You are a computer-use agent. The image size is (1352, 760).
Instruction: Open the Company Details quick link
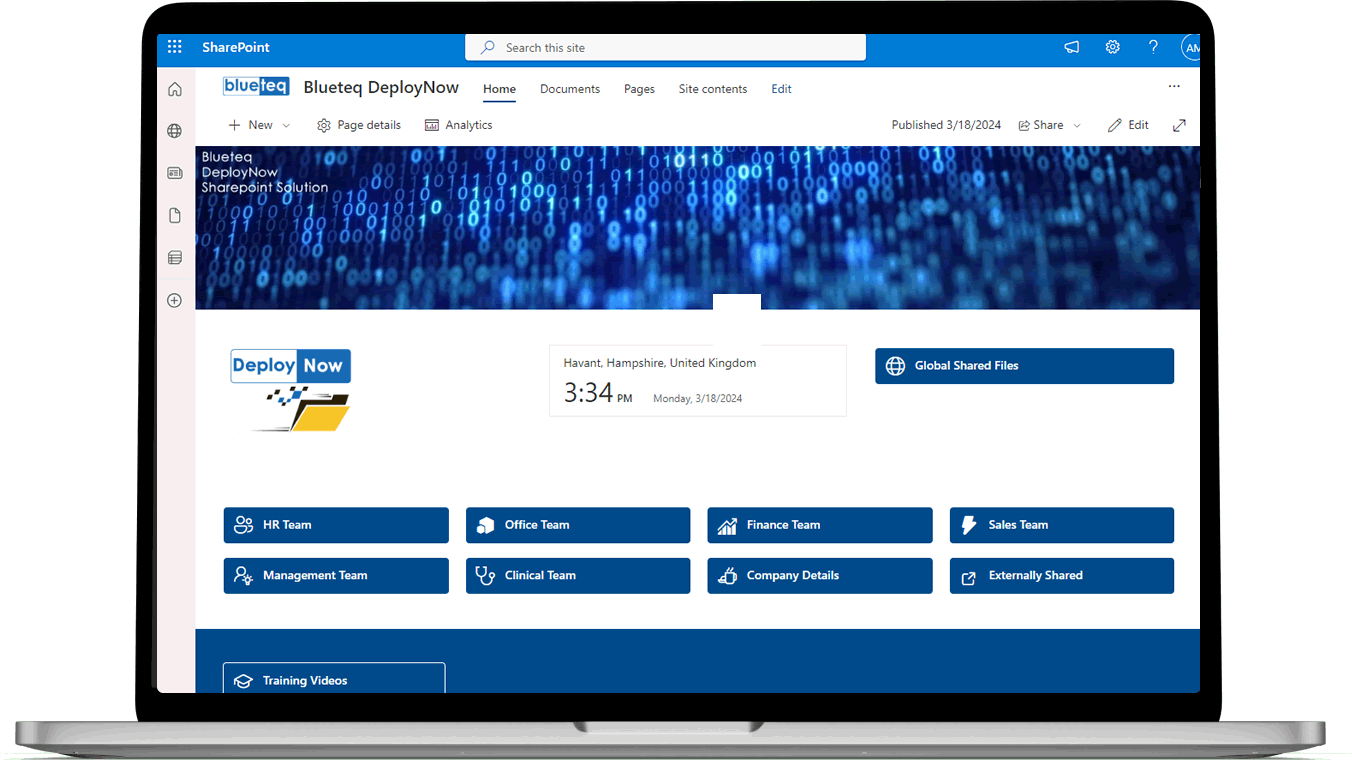click(820, 576)
